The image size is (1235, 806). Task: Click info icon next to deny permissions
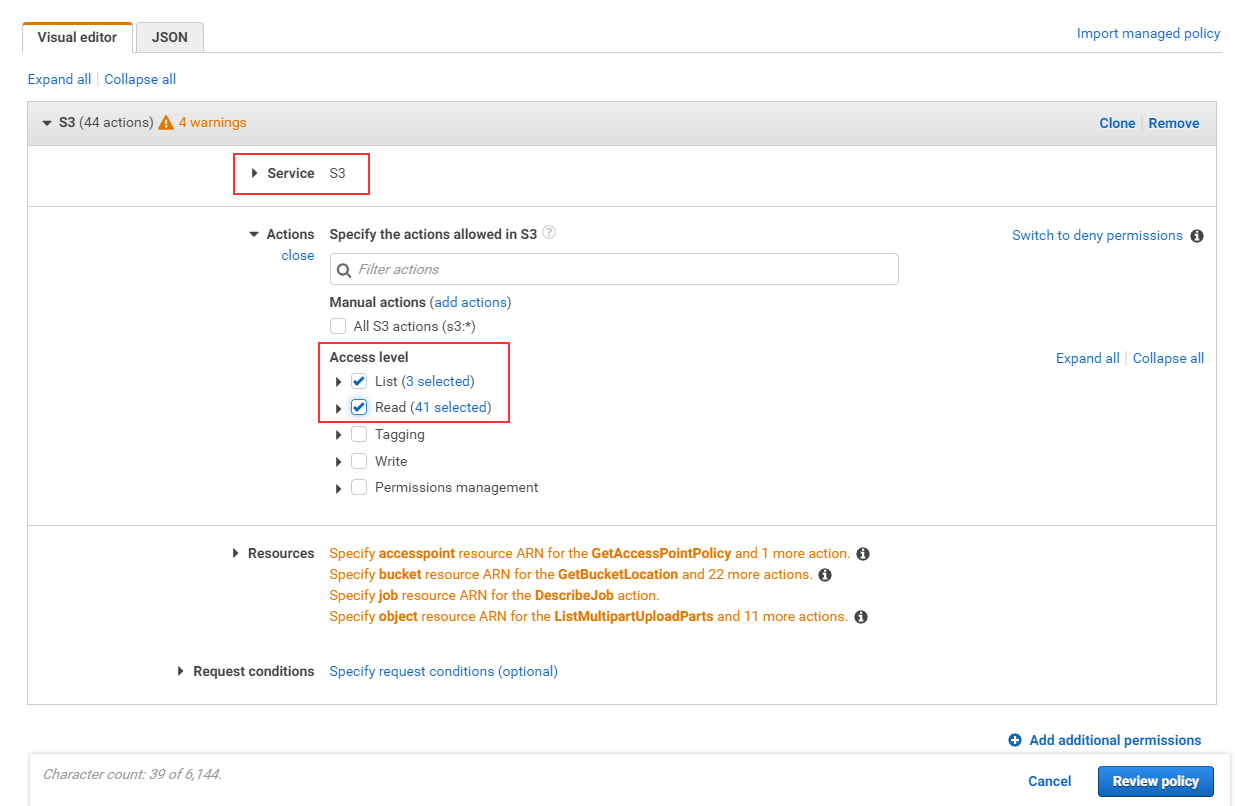(1197, 236)
